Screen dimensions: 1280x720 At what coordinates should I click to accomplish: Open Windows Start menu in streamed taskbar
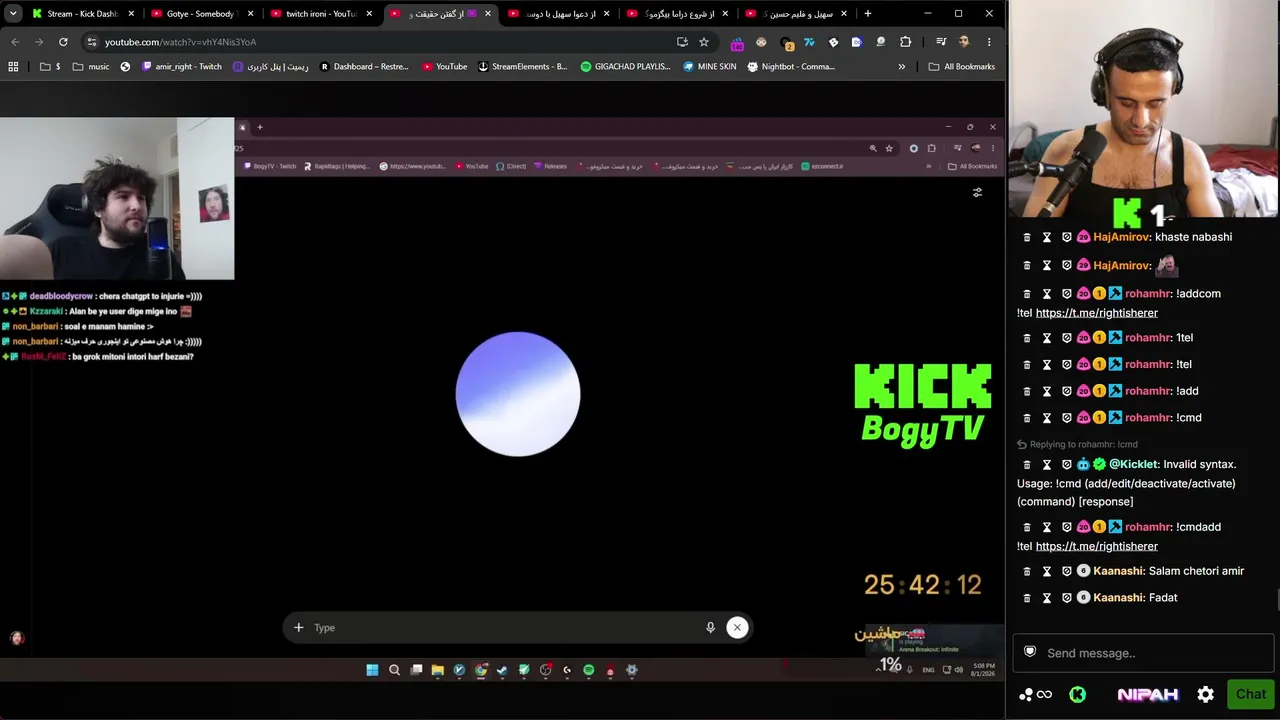point(372,670)
